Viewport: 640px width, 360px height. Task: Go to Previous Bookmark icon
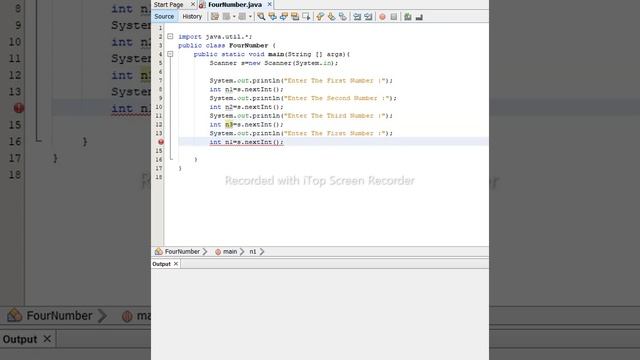point(320,17)
